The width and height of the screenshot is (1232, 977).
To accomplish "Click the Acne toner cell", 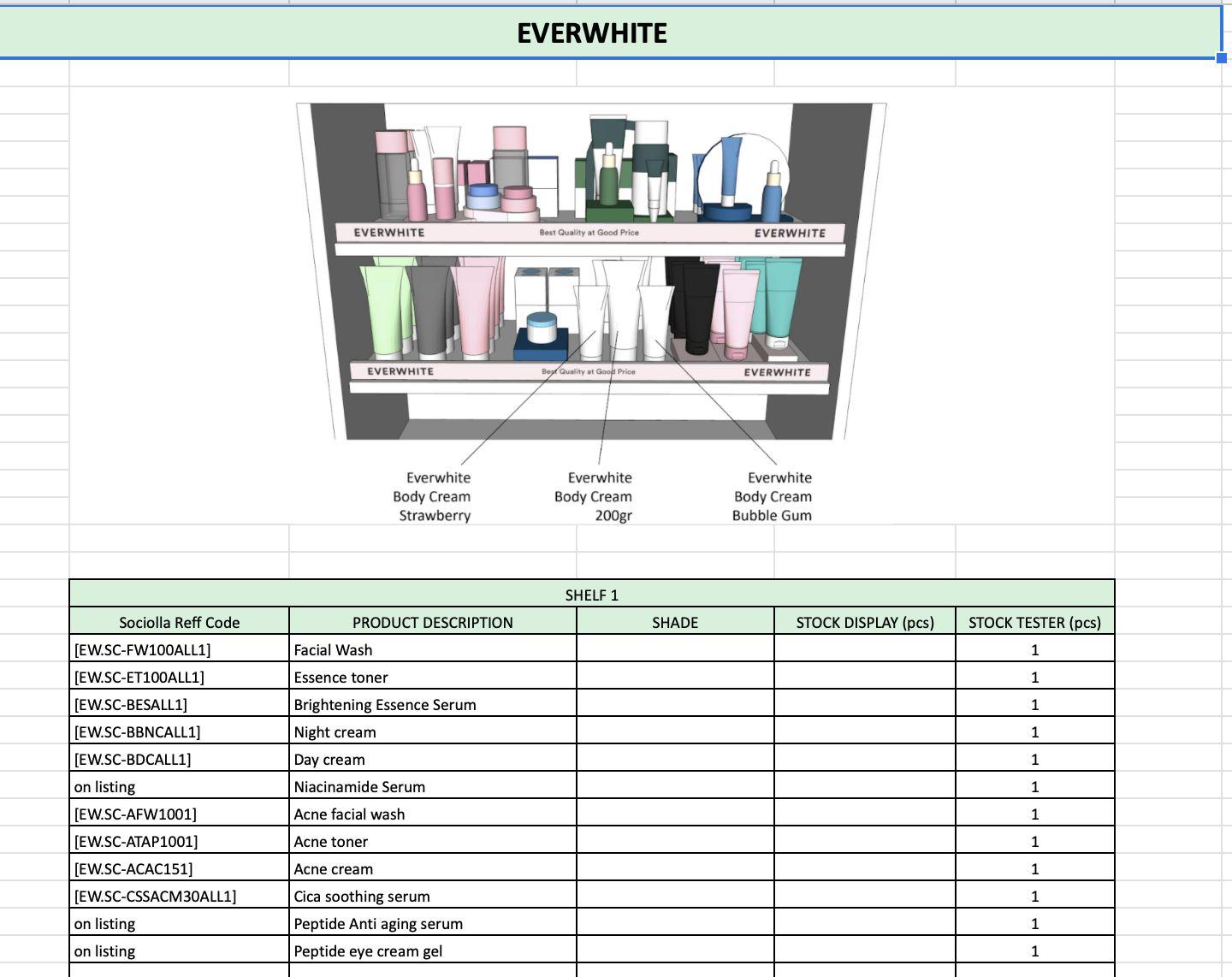I will (433, 841).
